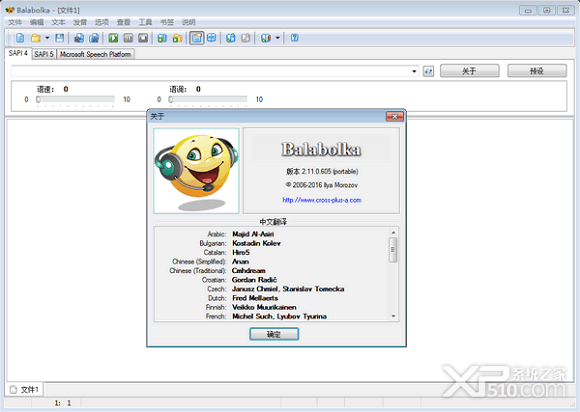
Task: Expand the arrow beside the Open folder icon
Action: pyautogui.click(x=47, y=38)
